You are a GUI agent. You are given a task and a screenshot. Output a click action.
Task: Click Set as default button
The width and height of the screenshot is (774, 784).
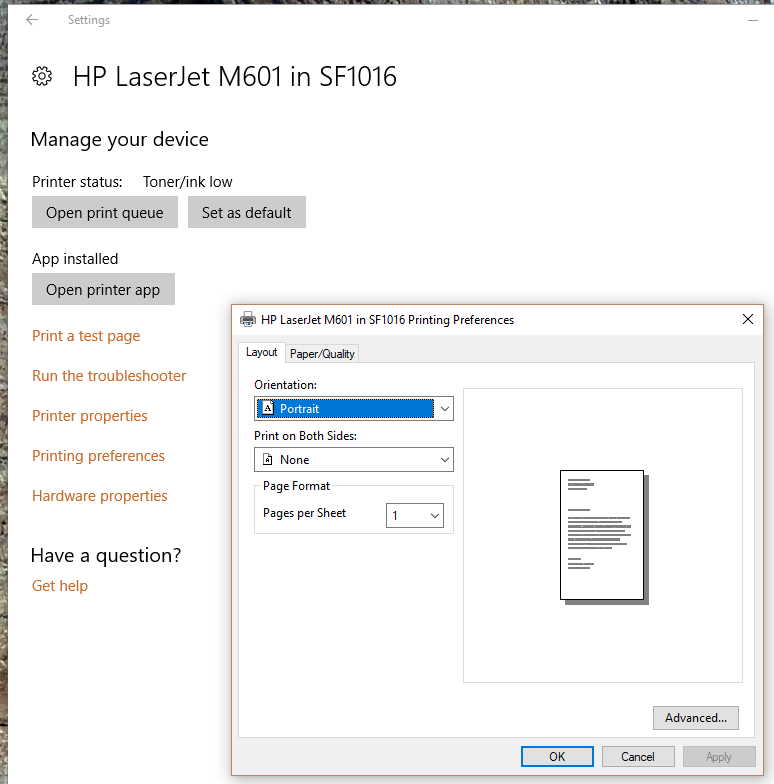(246, 212)
